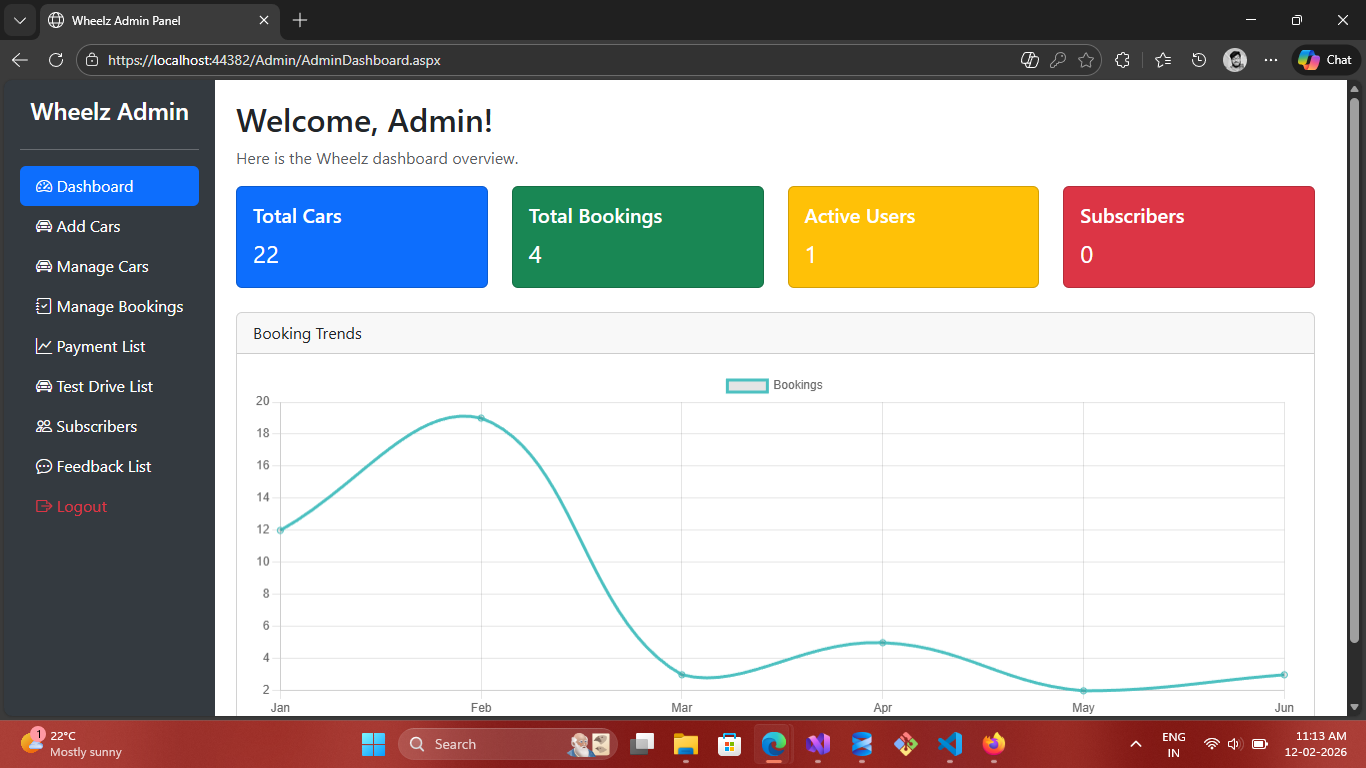Click the Dashboard speedometer icon in sidebar

tap(44, 187)
